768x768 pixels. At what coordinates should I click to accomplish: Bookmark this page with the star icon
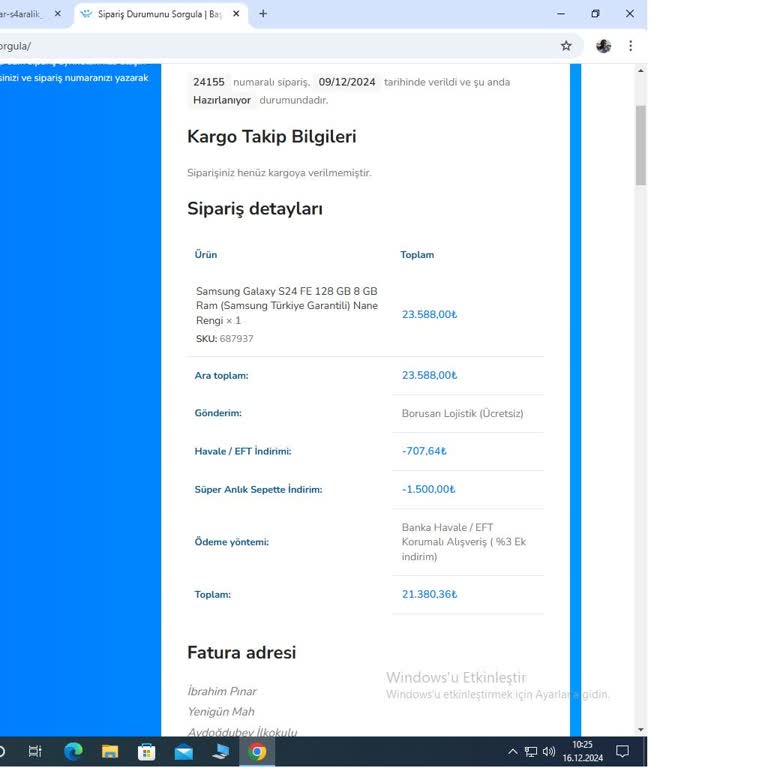pyautogui.click(x=566, y=46)
